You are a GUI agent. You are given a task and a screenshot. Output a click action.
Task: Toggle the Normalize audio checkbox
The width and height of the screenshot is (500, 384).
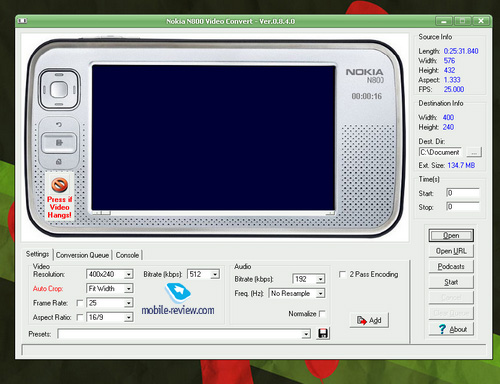tap(322, 314)
